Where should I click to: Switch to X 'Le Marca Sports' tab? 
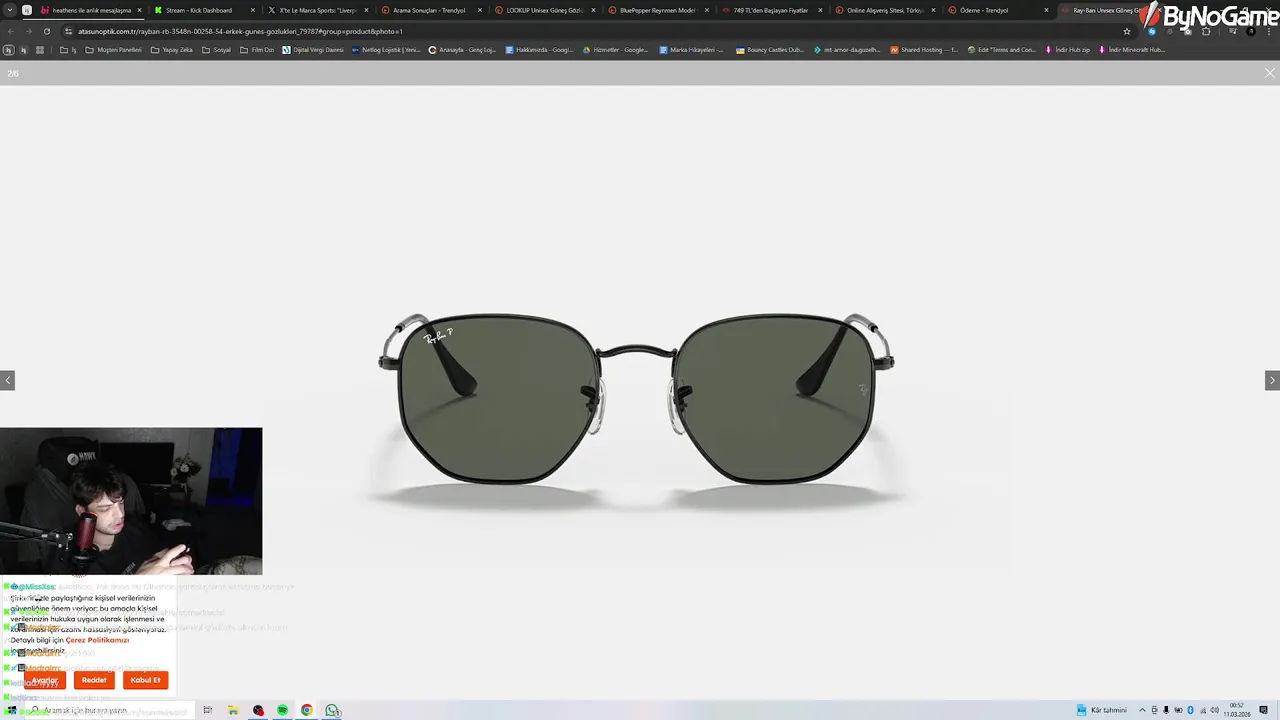[318, 10]
